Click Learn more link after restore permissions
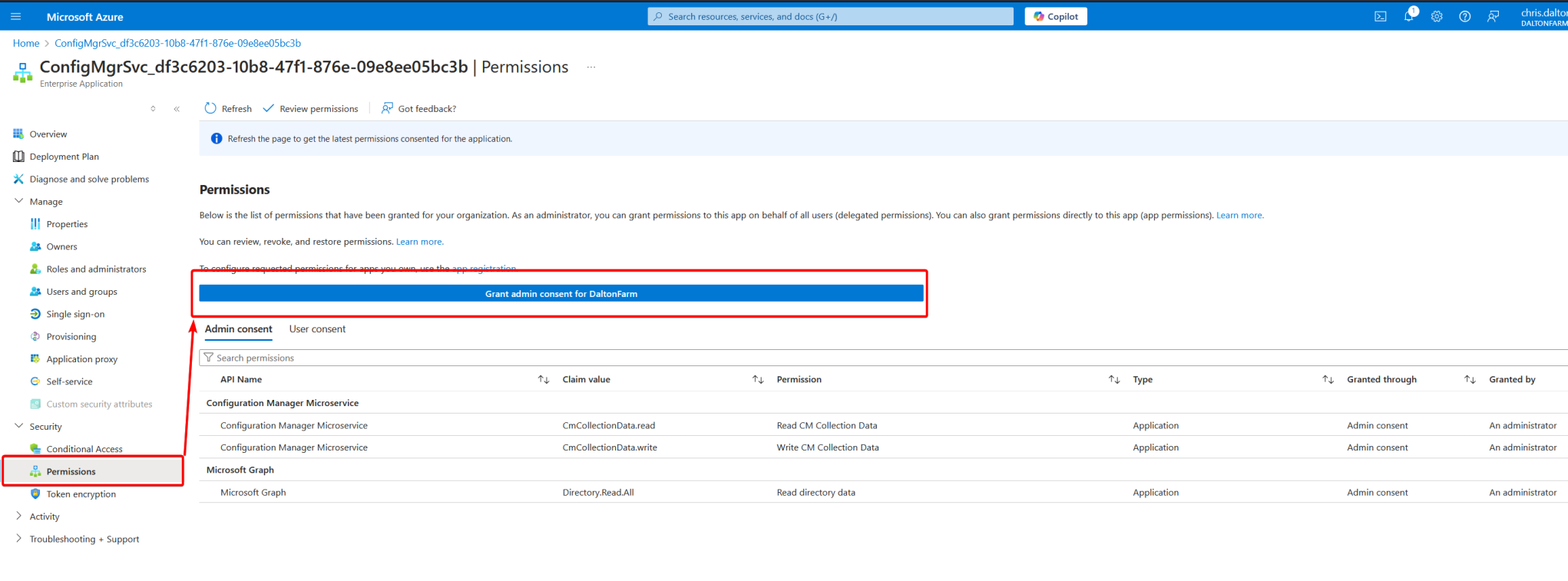Screen dimensions: 1568x581 pyautogui.click(x=419, y=242)
